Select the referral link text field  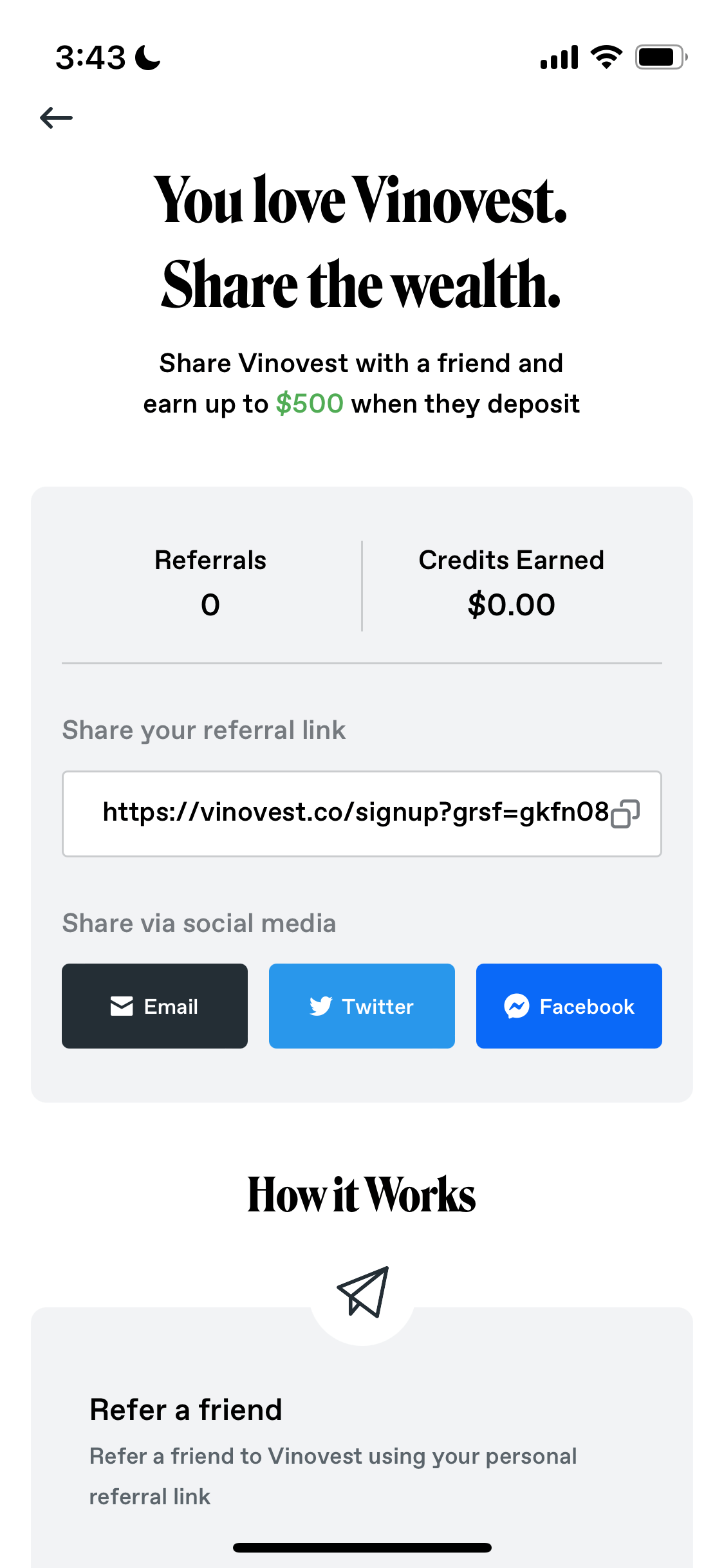348,814
